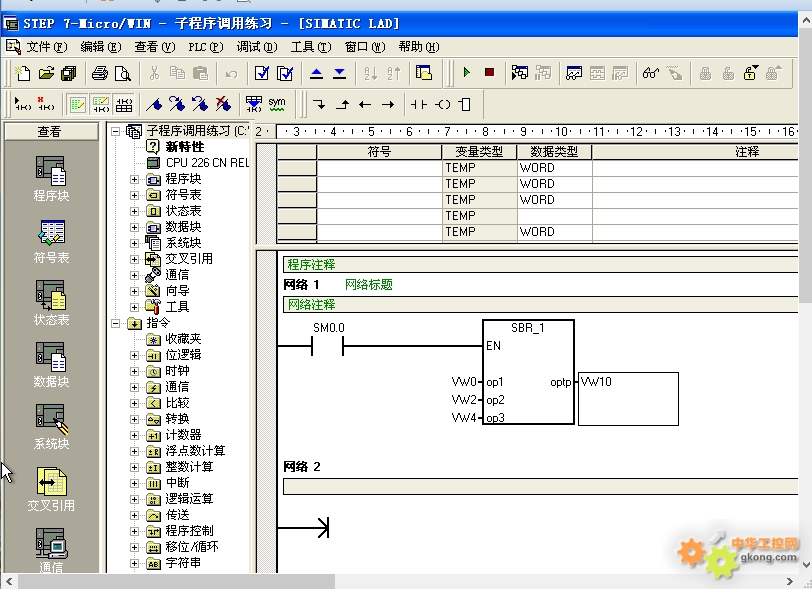
Task: Insert a box instruction from toolbar
Action: (465, 105)
